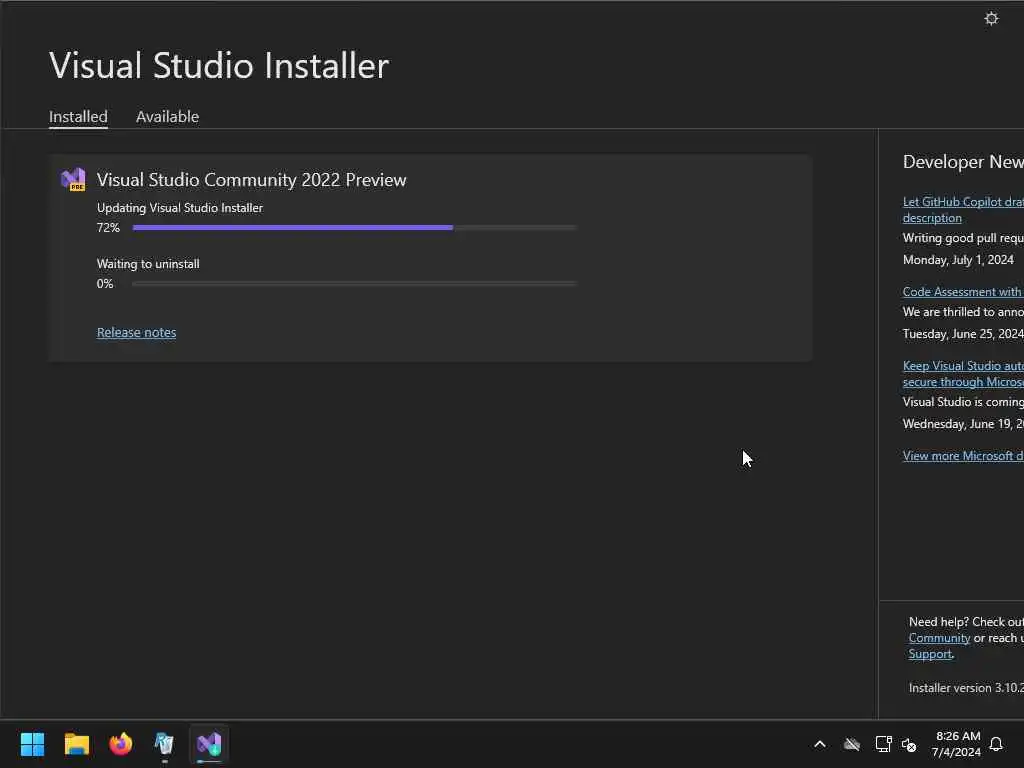Screen dimensions: 1024x768
Task: Launch File Explorer from the taskbar
Action: pos(76,744)
